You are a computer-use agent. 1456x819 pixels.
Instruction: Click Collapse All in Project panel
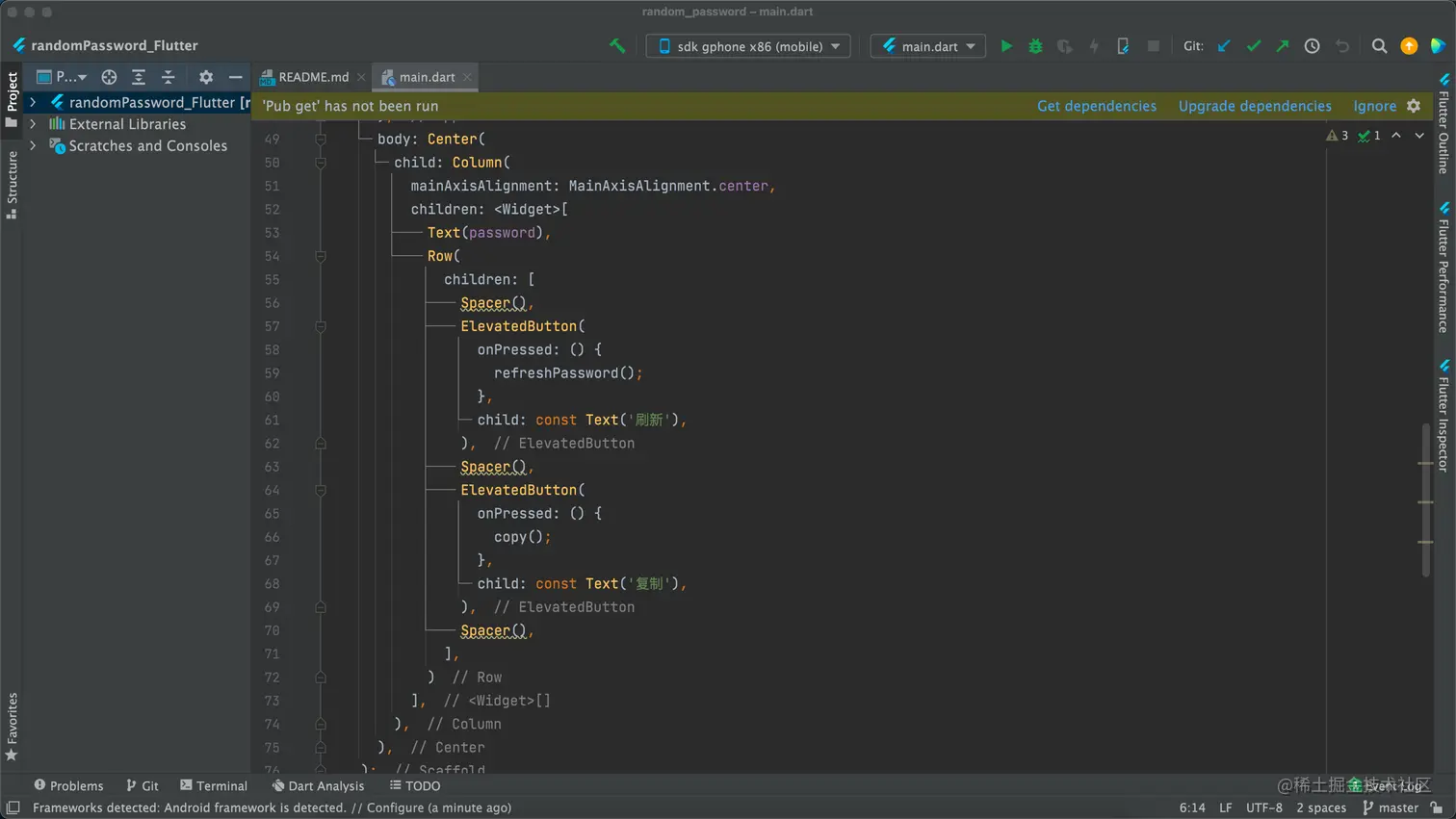coord(168,77)
